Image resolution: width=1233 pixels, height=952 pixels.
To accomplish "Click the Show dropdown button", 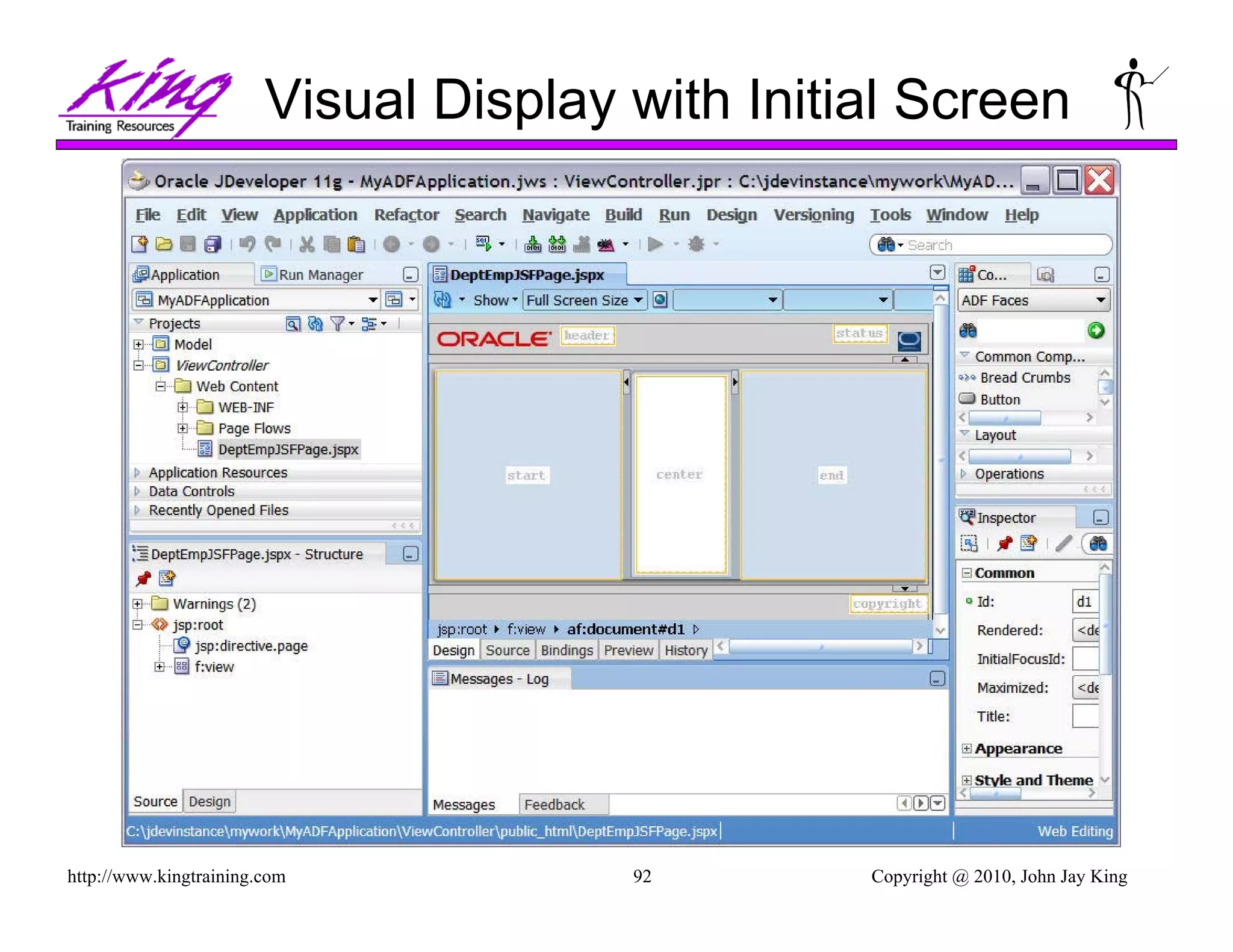I will coord(495,300).
